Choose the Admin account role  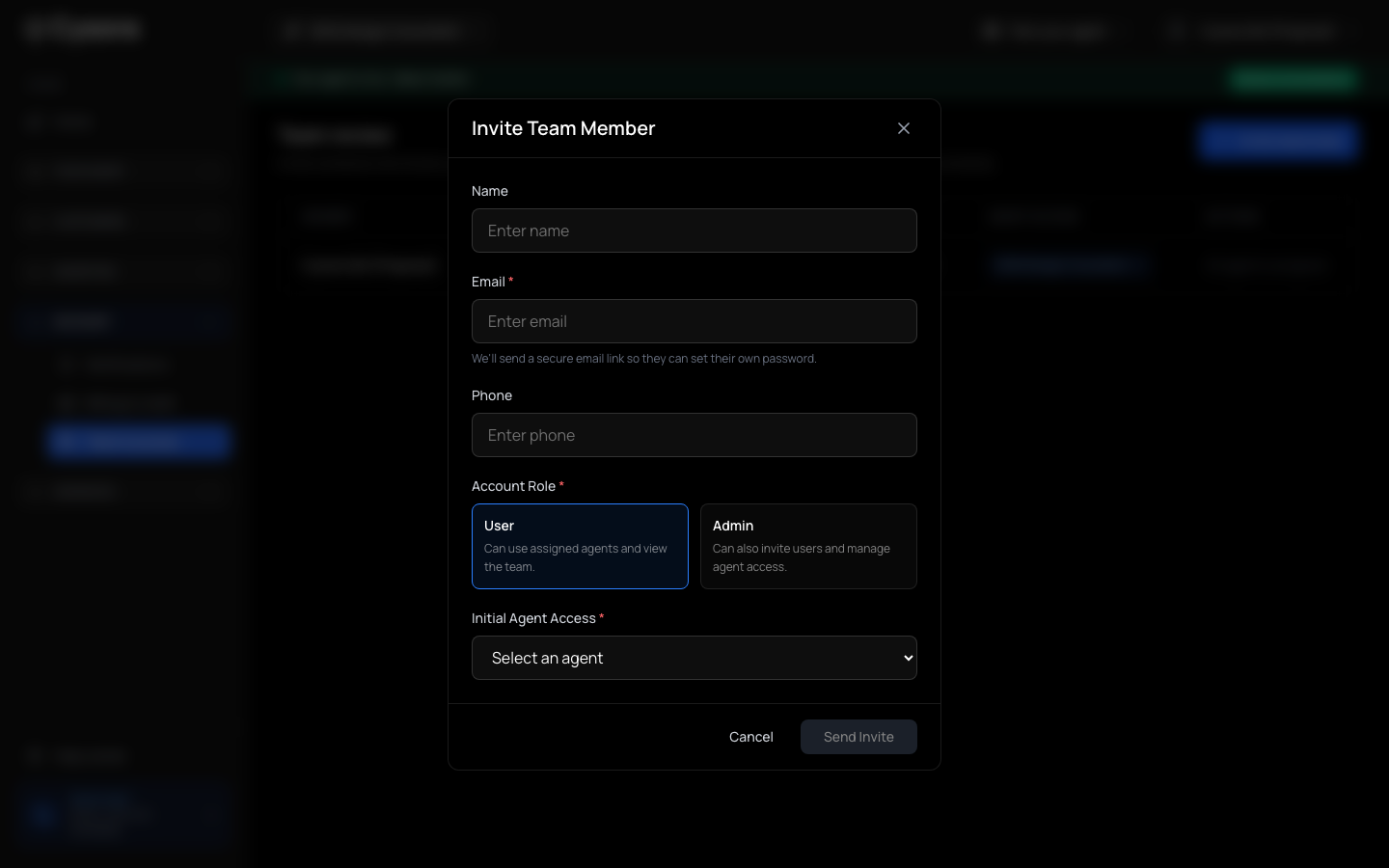click(808, 546)
